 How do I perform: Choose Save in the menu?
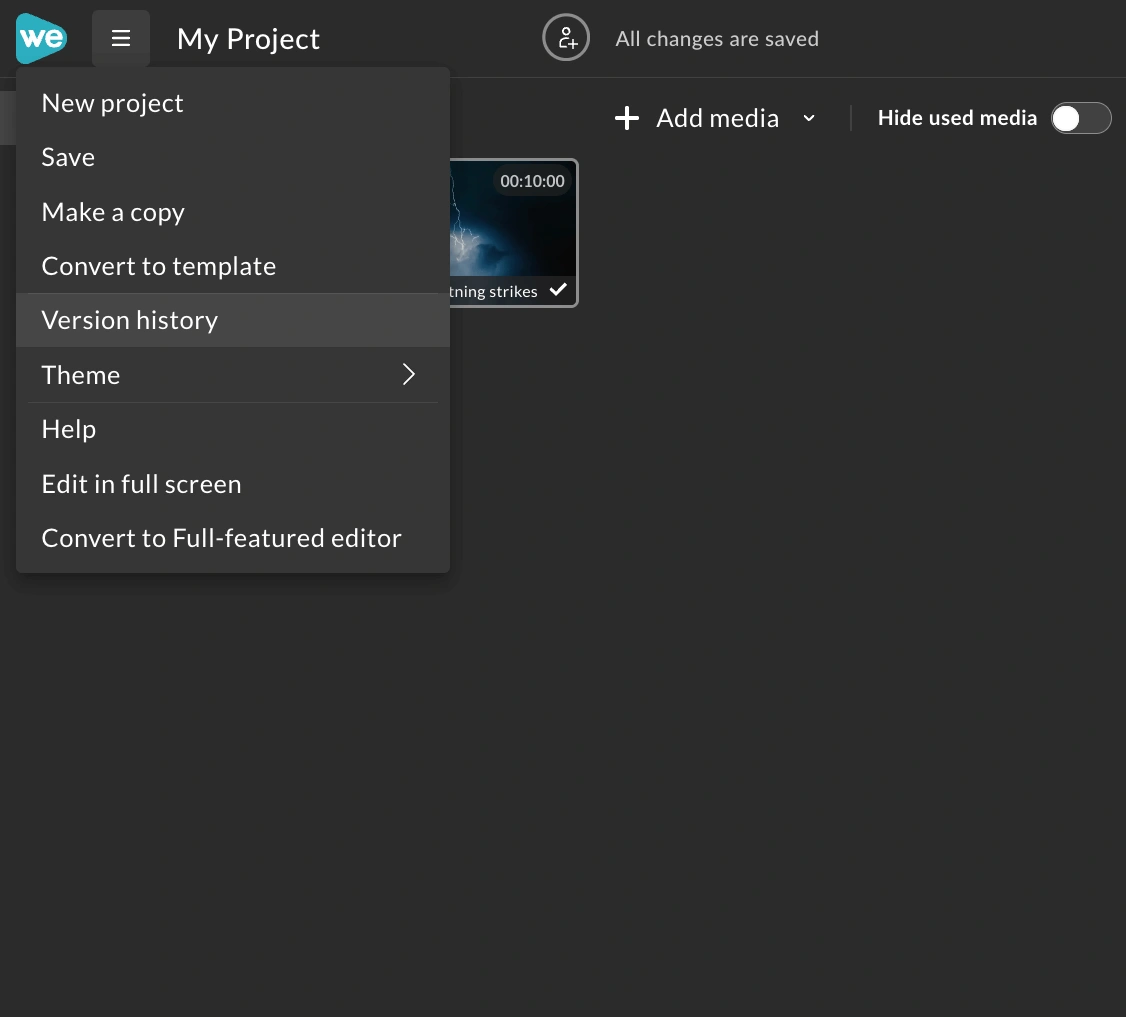(x=233, y=157)
